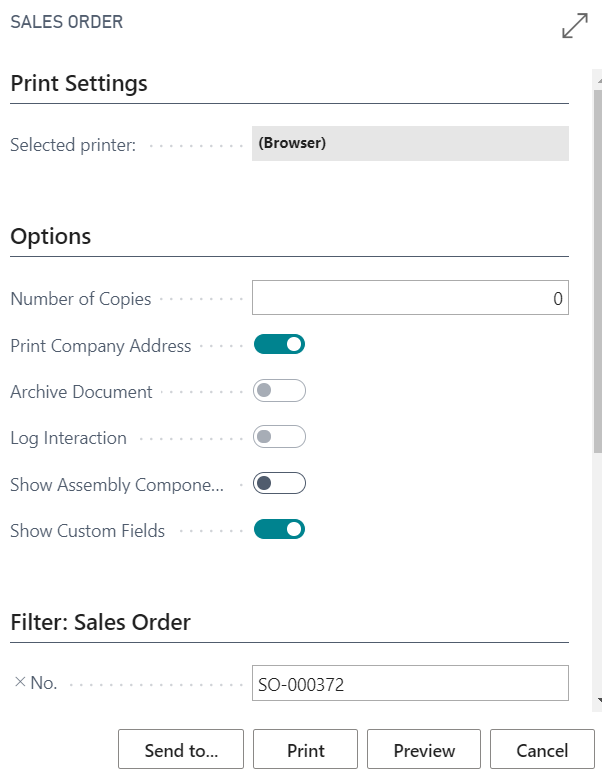The image size is (602, 778).
Task: Cancel the Sales Order dialog
Action: (542, 750)
